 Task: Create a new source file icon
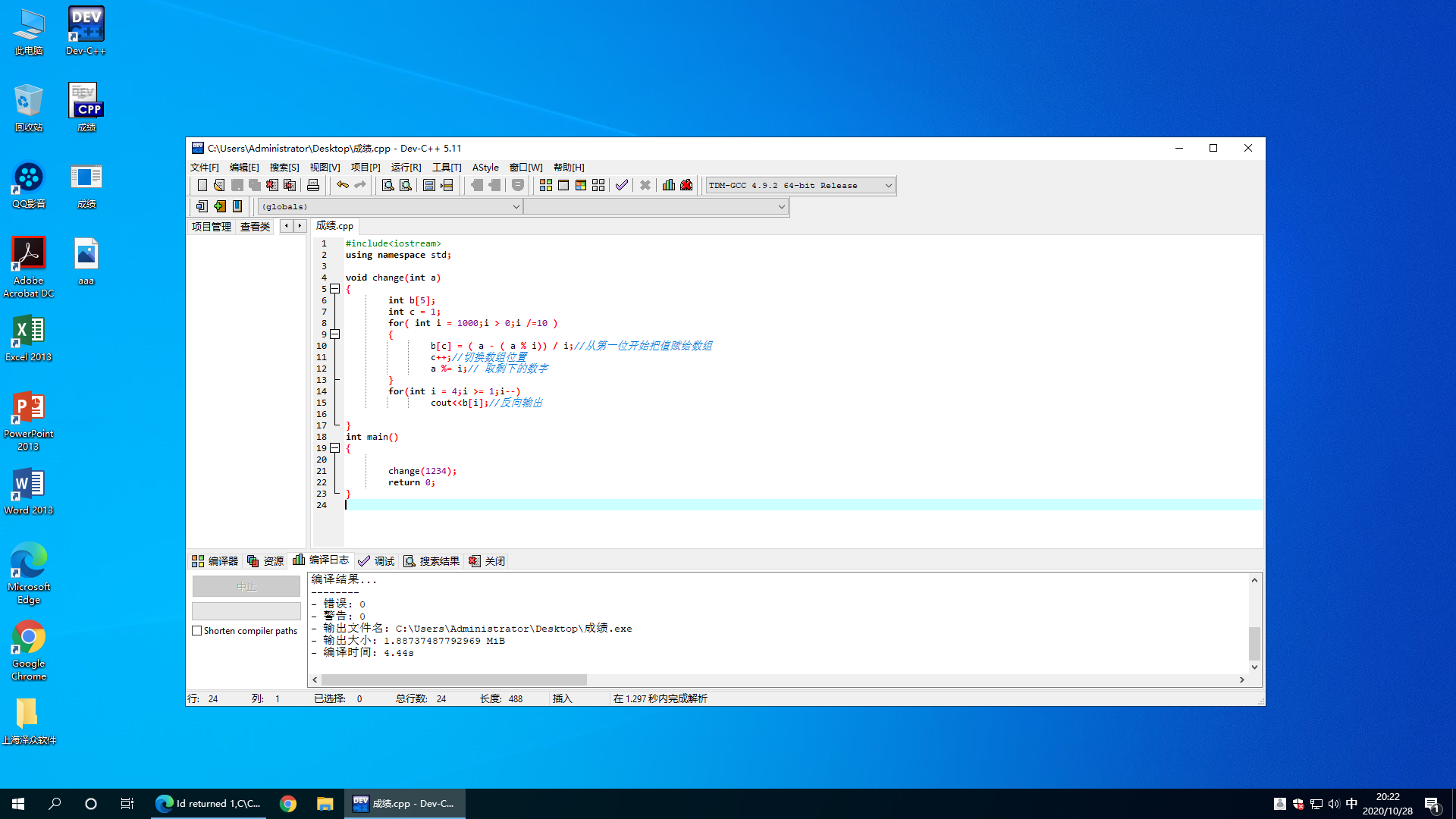[202, 185]
